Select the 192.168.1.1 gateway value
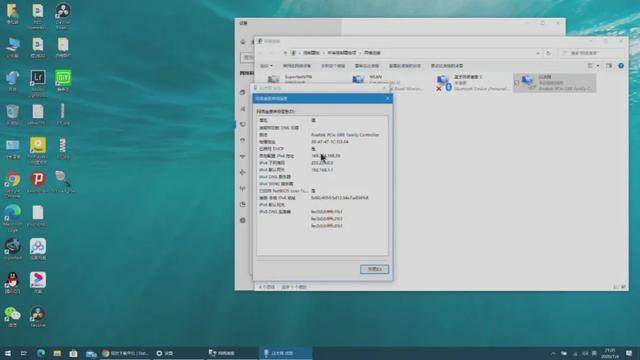 tap(322, 170)
